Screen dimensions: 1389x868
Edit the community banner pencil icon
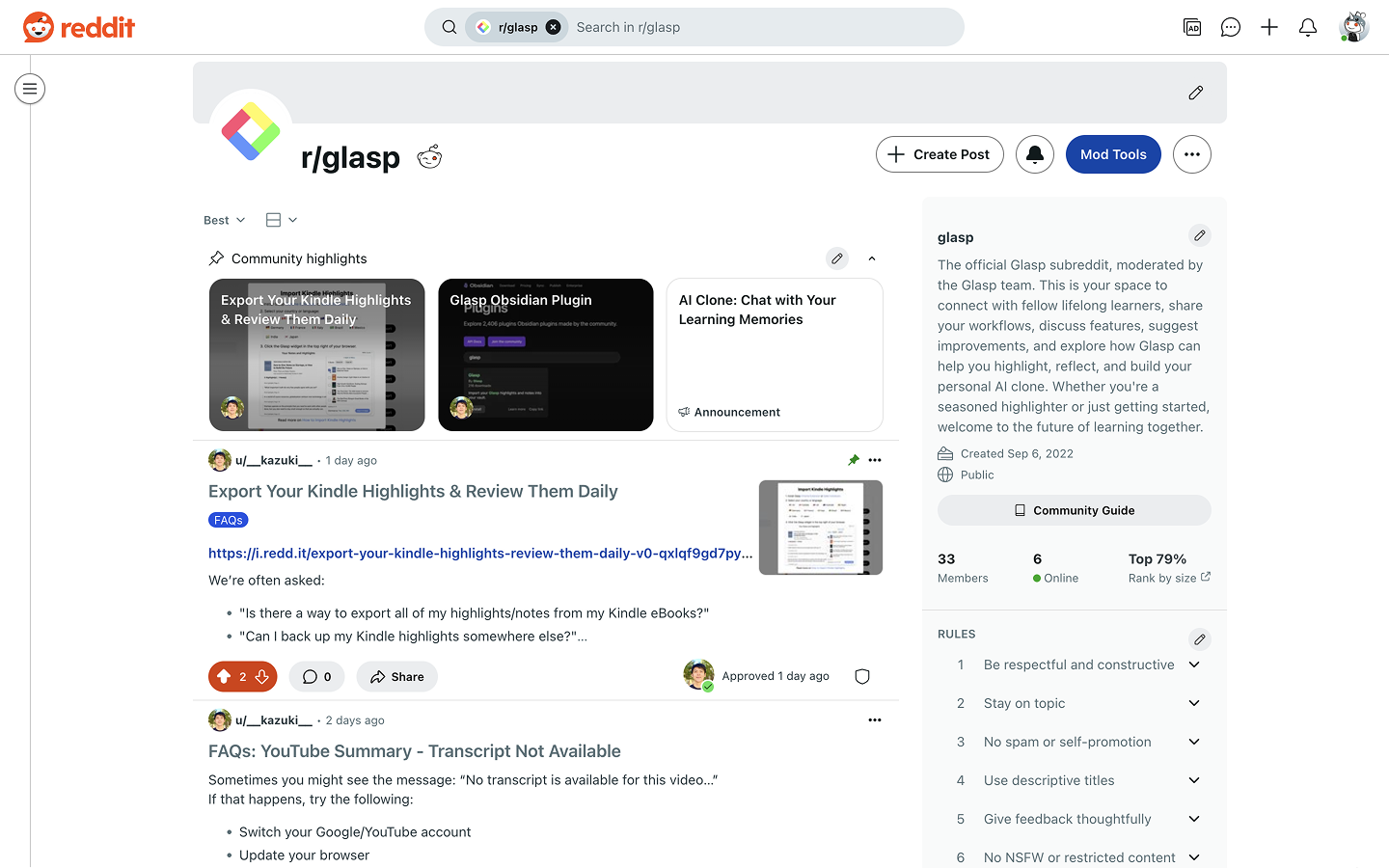[x=1196, y=93]
